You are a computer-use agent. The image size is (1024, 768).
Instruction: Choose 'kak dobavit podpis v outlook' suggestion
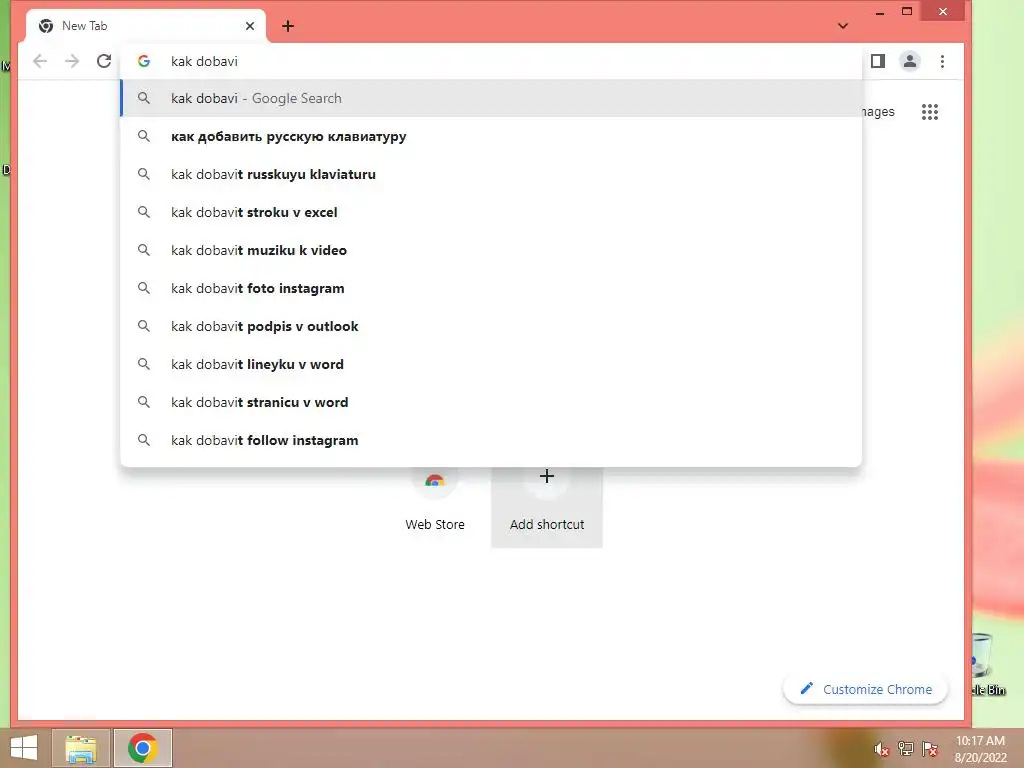491,326
